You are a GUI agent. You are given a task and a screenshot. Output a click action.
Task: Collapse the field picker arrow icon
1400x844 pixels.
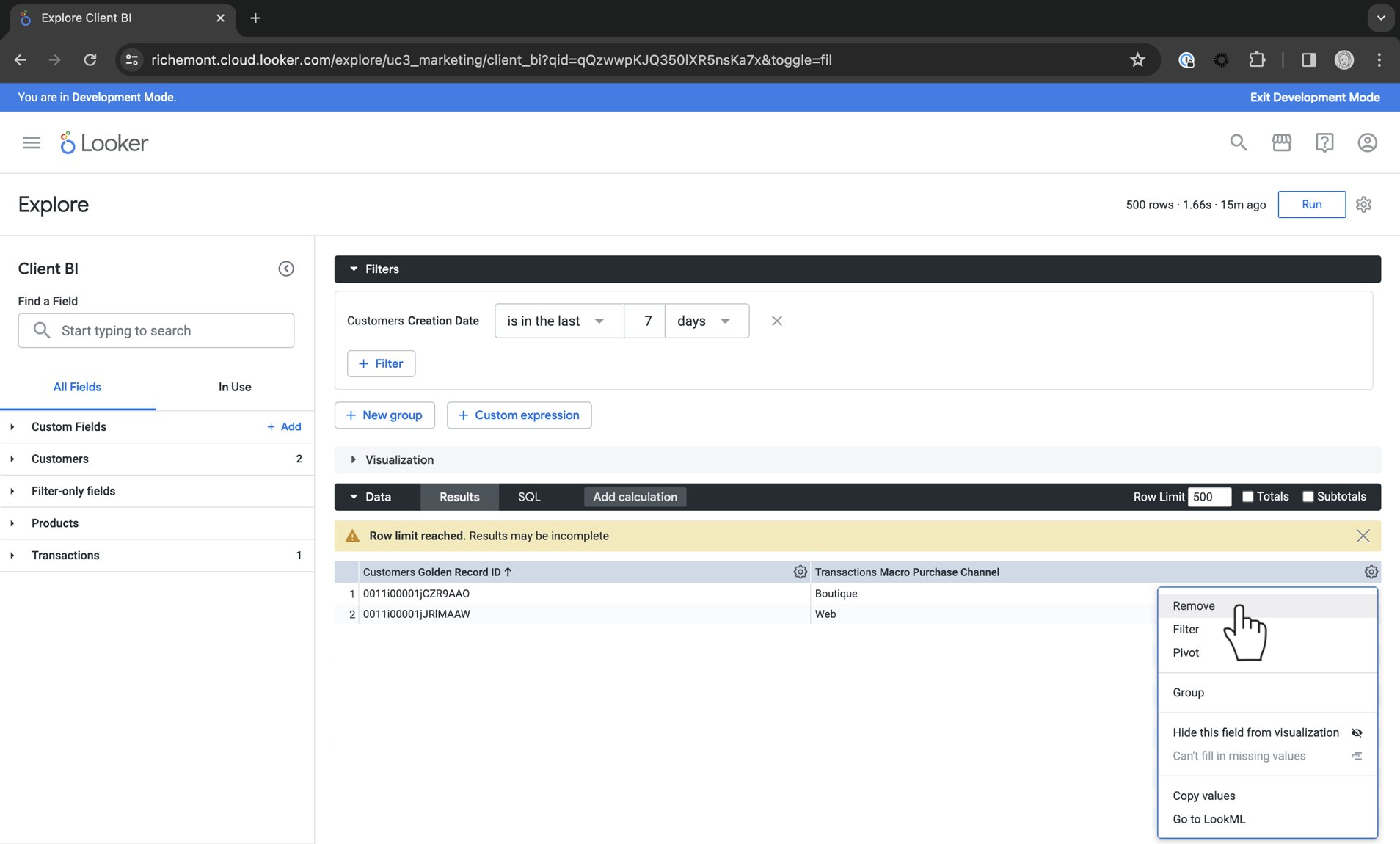point(286,269)
